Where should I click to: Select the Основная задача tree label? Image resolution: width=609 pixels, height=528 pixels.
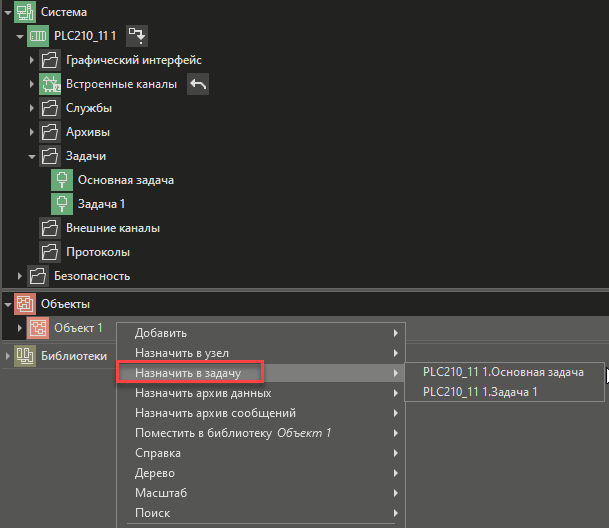(x=126, y=180)
